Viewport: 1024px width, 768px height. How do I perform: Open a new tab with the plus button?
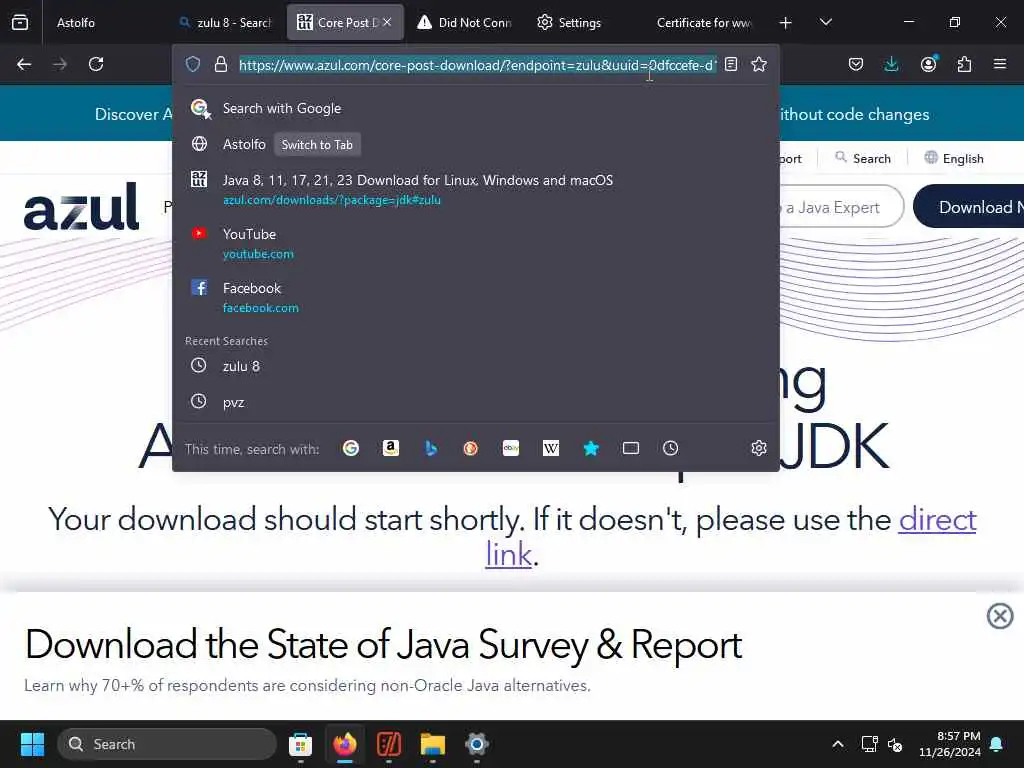tap(786, 23)
